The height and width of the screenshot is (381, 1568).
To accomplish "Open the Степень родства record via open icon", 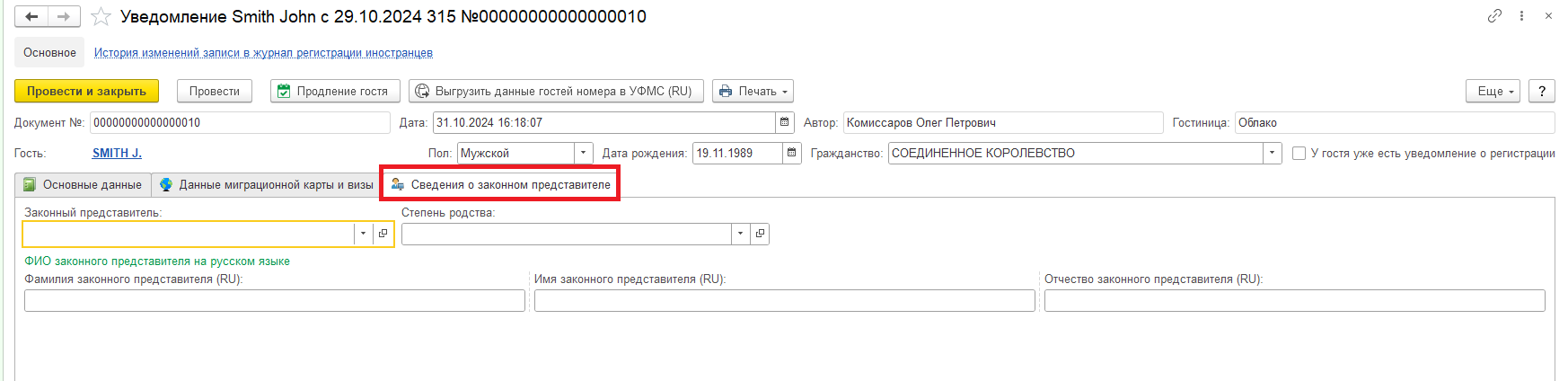I will click(760, 234).
